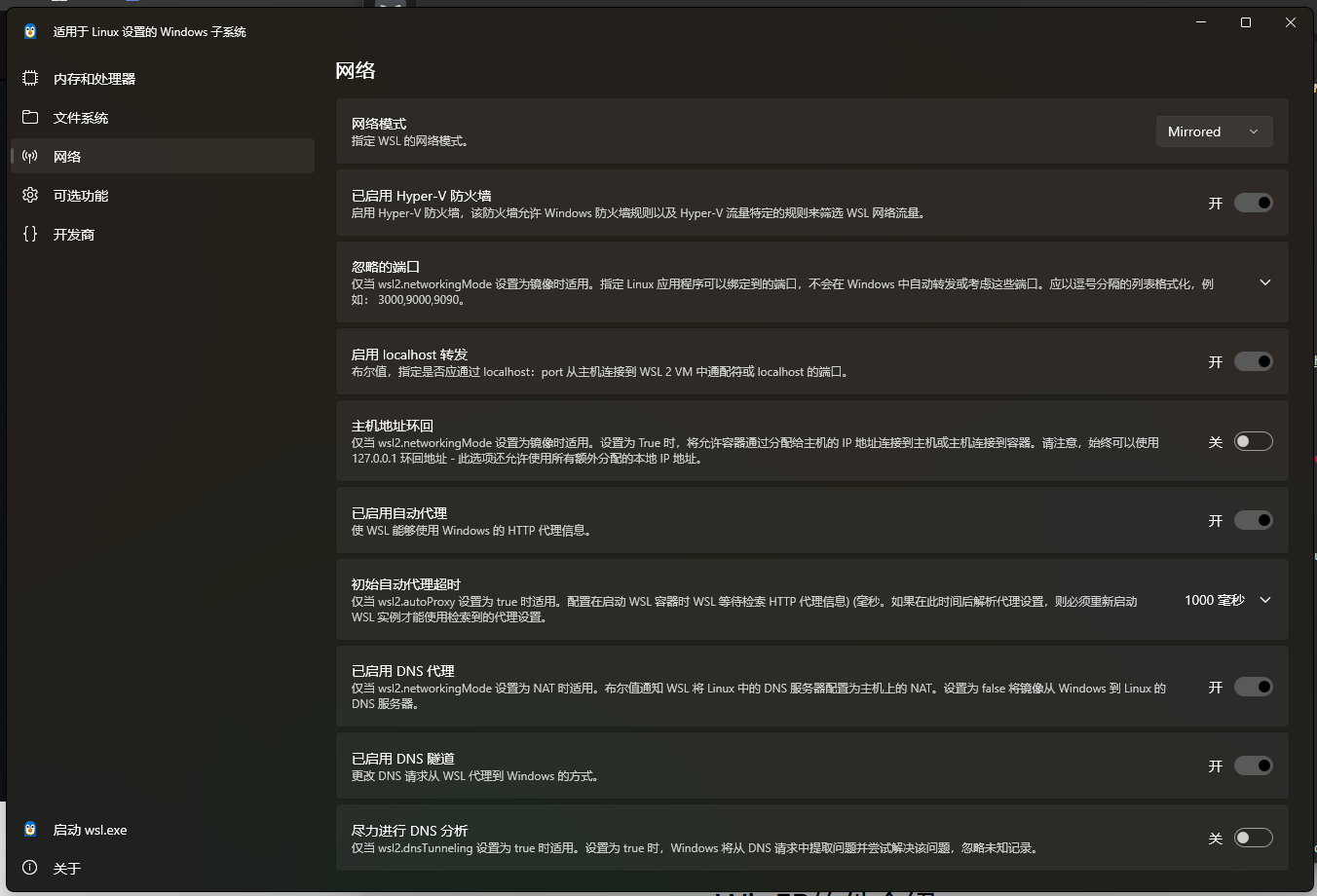
Task: Enable the 主机地址环回 toggle
Action: point(1254,441)
